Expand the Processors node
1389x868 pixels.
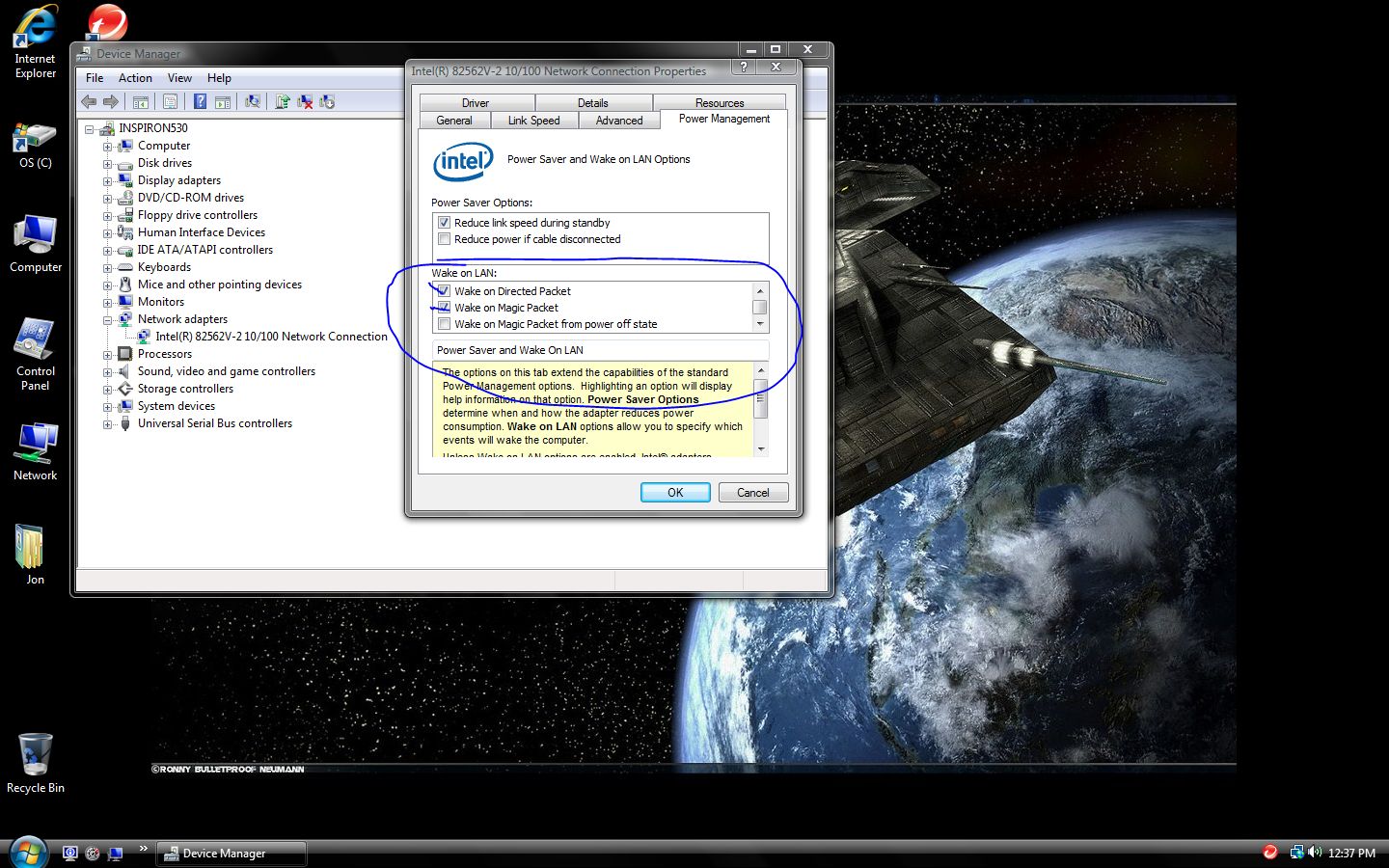pyautogui.click(x=107, y=355)
